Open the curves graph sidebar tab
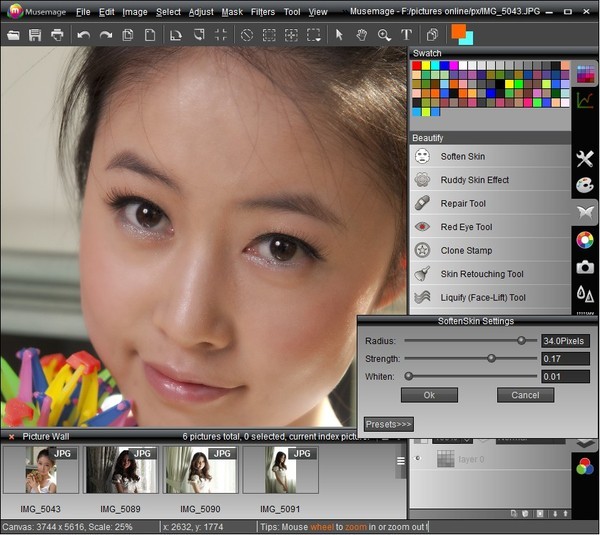600x535 pixels. [x=585, y=100]
